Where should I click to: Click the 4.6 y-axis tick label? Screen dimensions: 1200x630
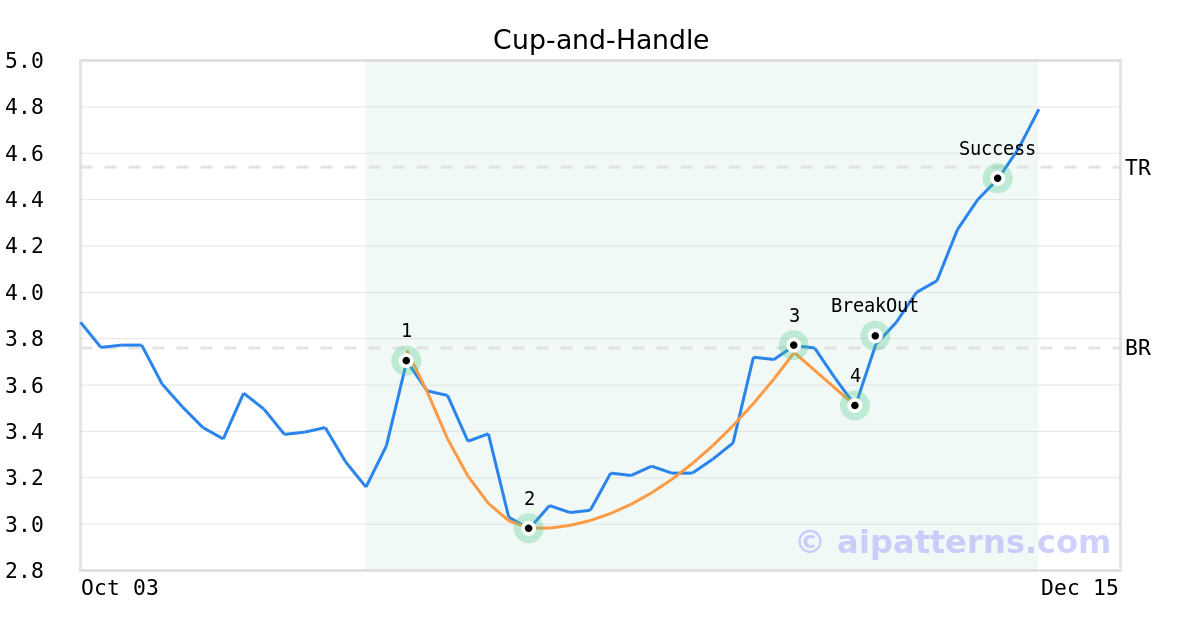point(24,154)
